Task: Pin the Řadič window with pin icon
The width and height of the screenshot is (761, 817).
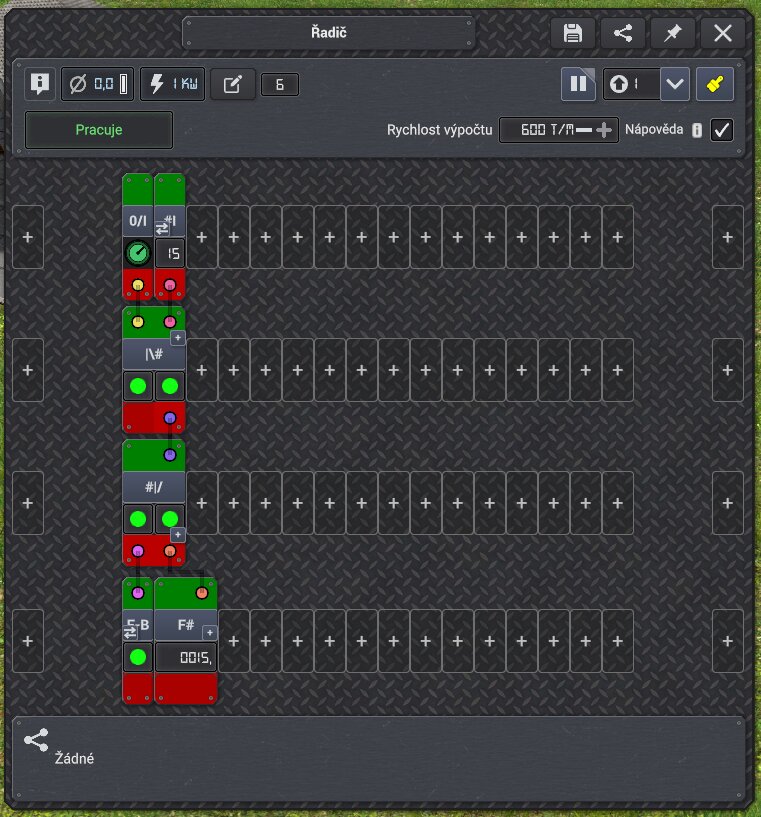Action: (672, 33)
